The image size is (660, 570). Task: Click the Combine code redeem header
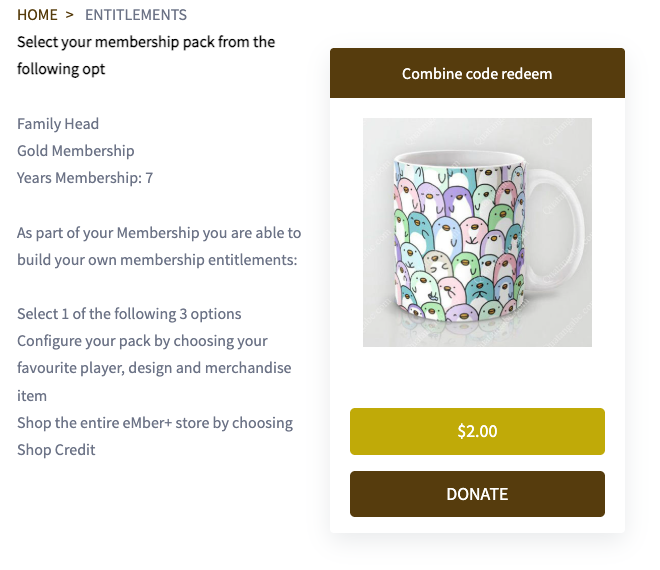click(x=477, y=73)
